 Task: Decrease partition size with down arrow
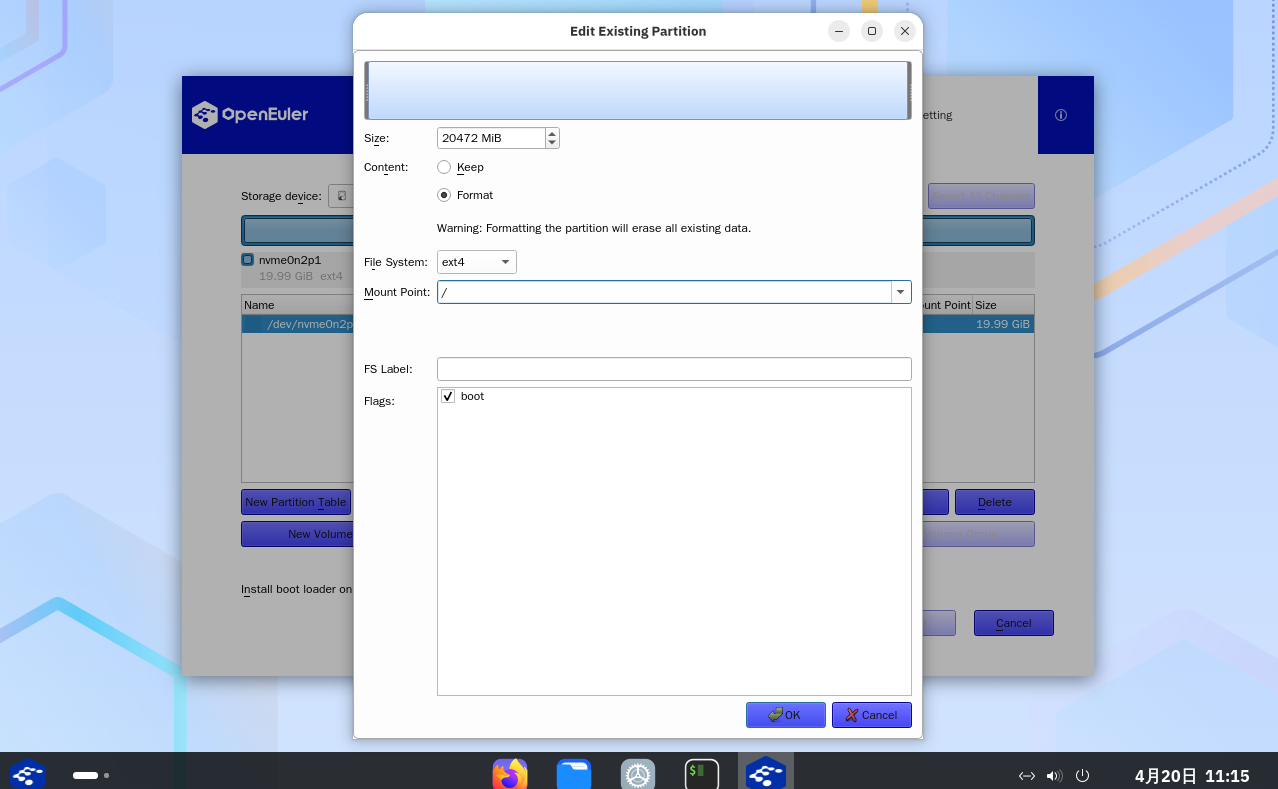click(552, 143)
